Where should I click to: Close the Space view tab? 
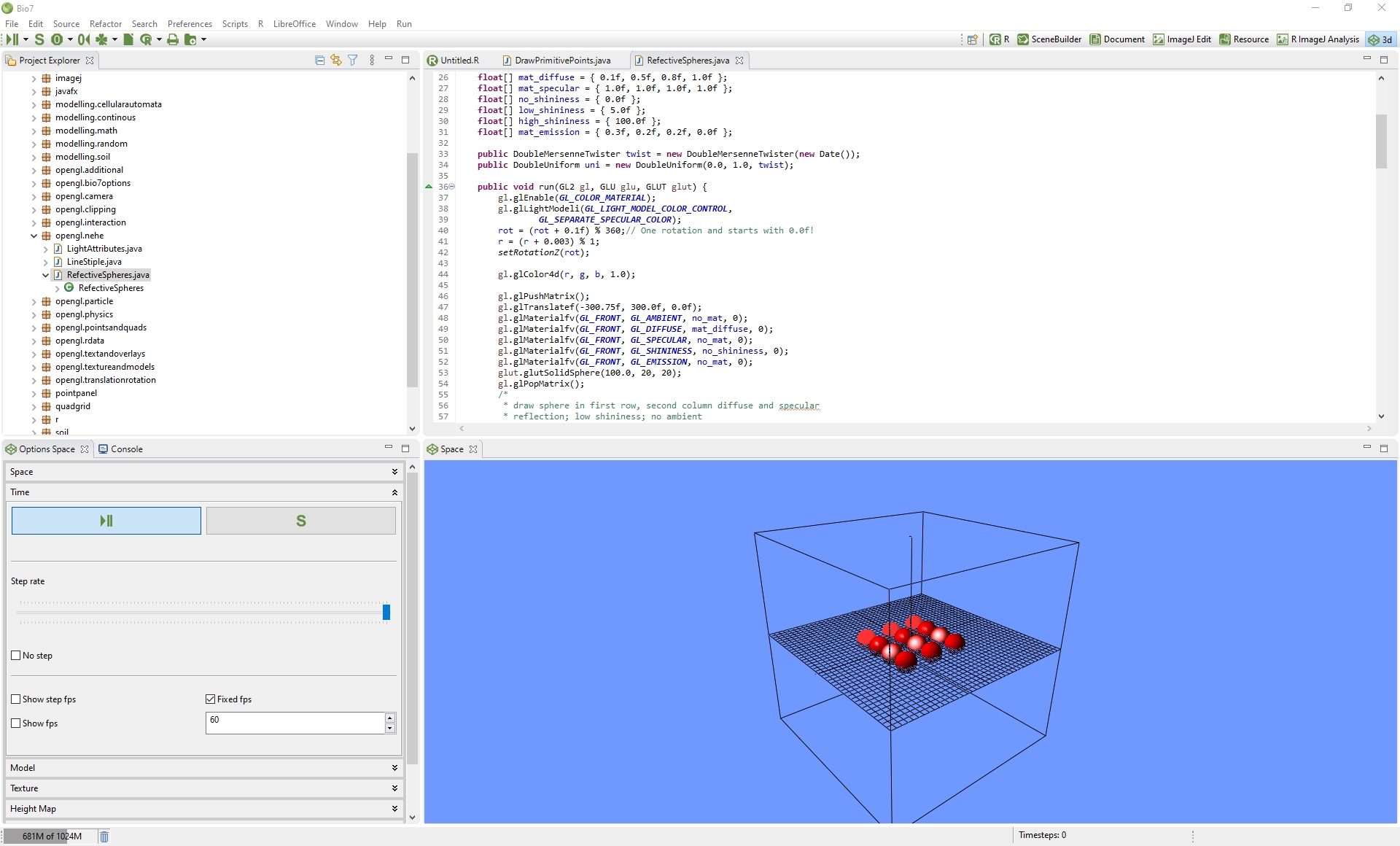click(x=473, y=449)
